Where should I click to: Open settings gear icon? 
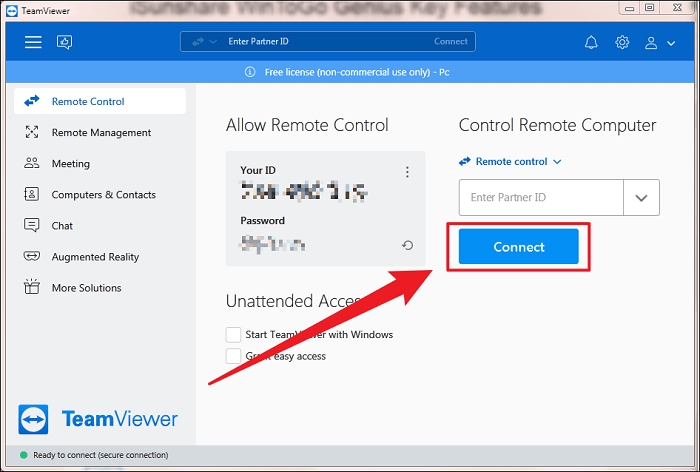point(622,42)
